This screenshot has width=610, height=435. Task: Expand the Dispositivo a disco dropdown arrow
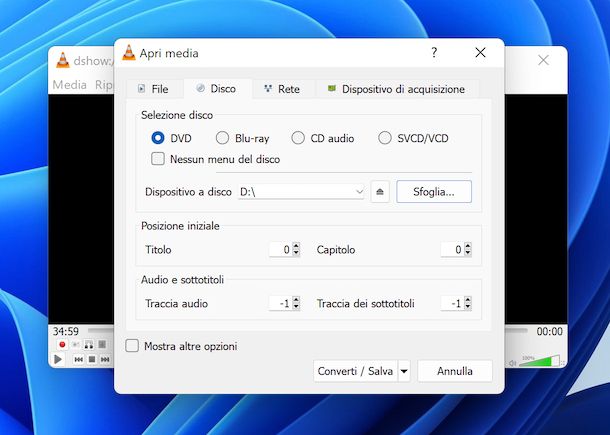pyautogui.click(x=359, y=191)
